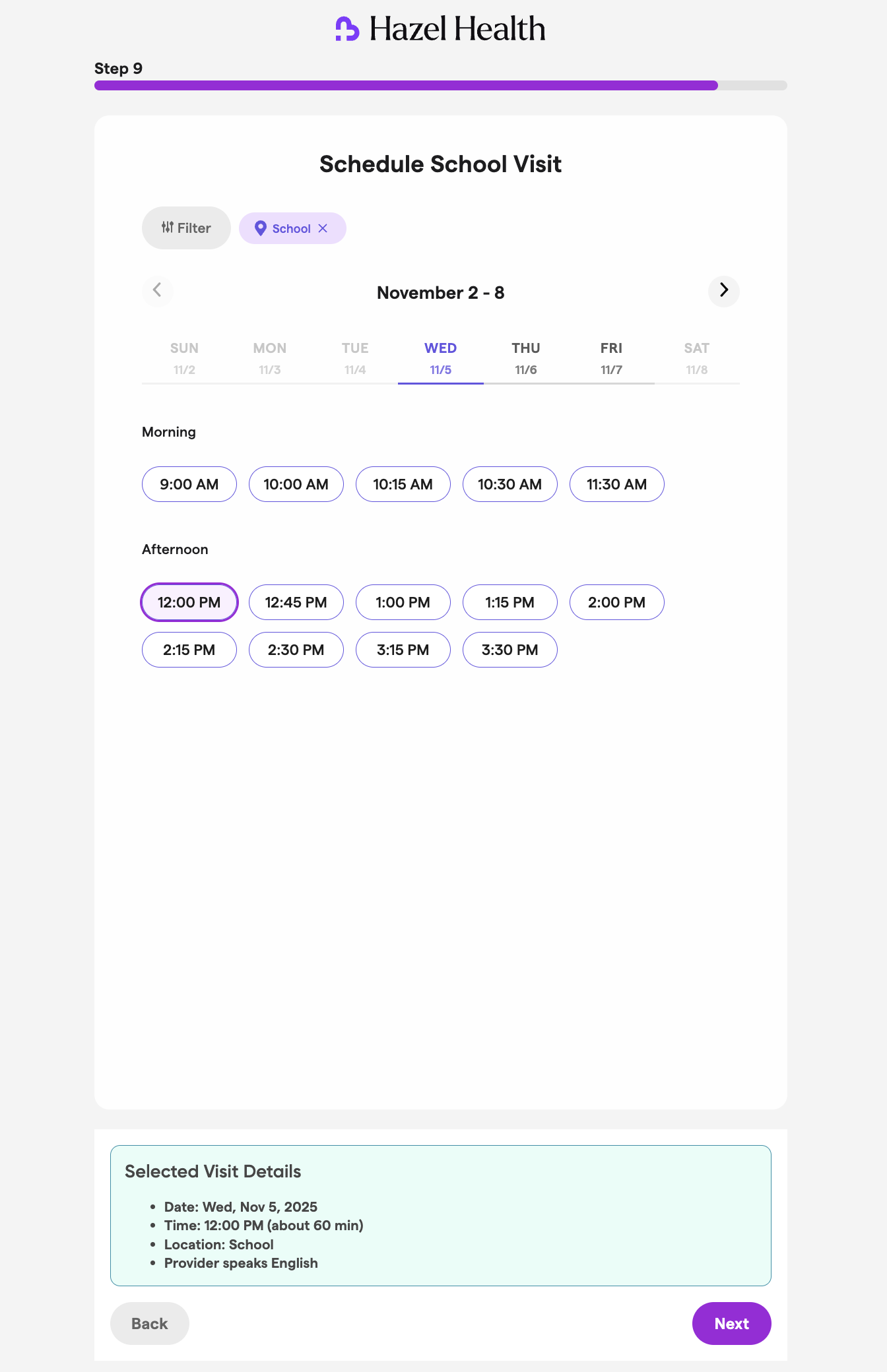
Task: Choose the 10:15 AM appointment slot
Action: 403,484
